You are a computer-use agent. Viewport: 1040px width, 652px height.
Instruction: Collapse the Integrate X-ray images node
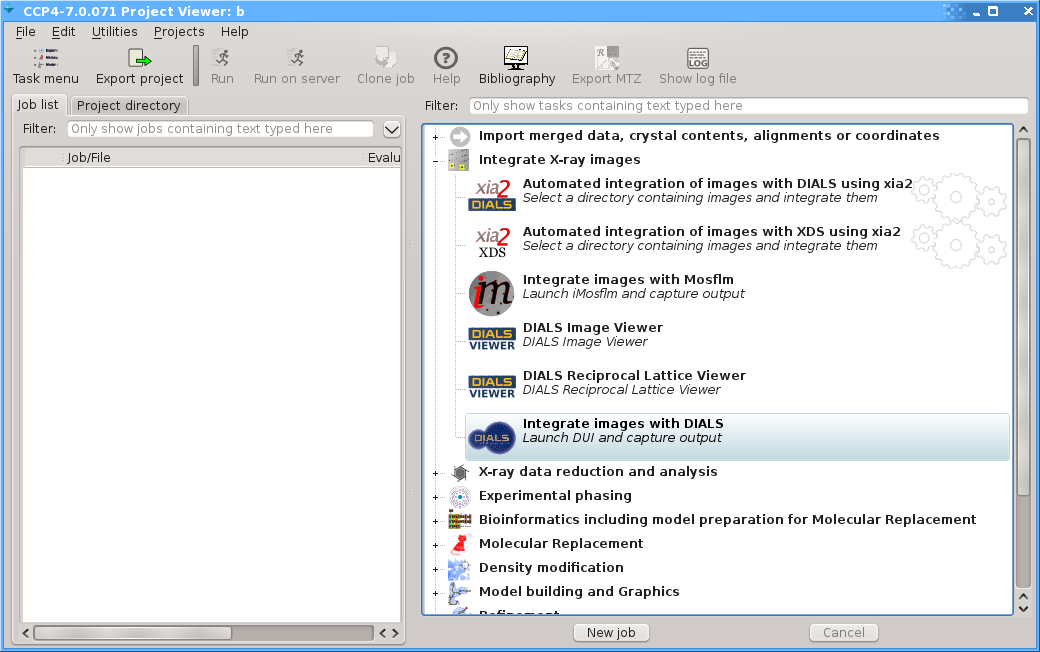coord(436,161)
